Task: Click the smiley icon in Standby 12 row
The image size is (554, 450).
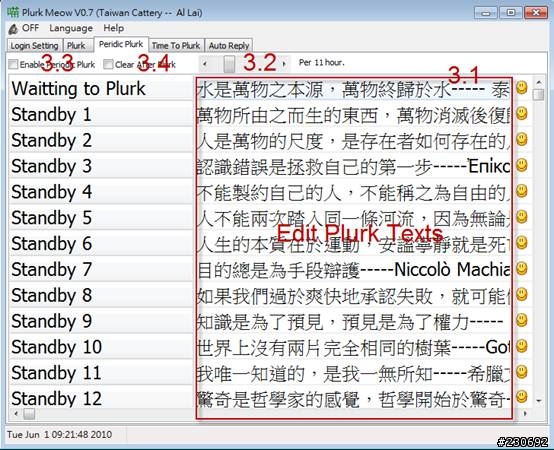Action: (521, 397)
